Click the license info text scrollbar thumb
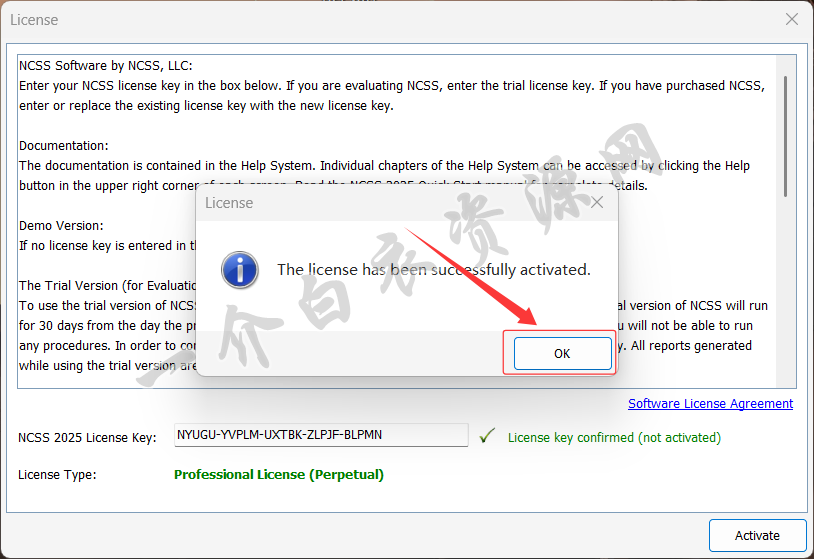Image resolution: width=814 pixels, height=559 pixels. [x=786, y=135]
